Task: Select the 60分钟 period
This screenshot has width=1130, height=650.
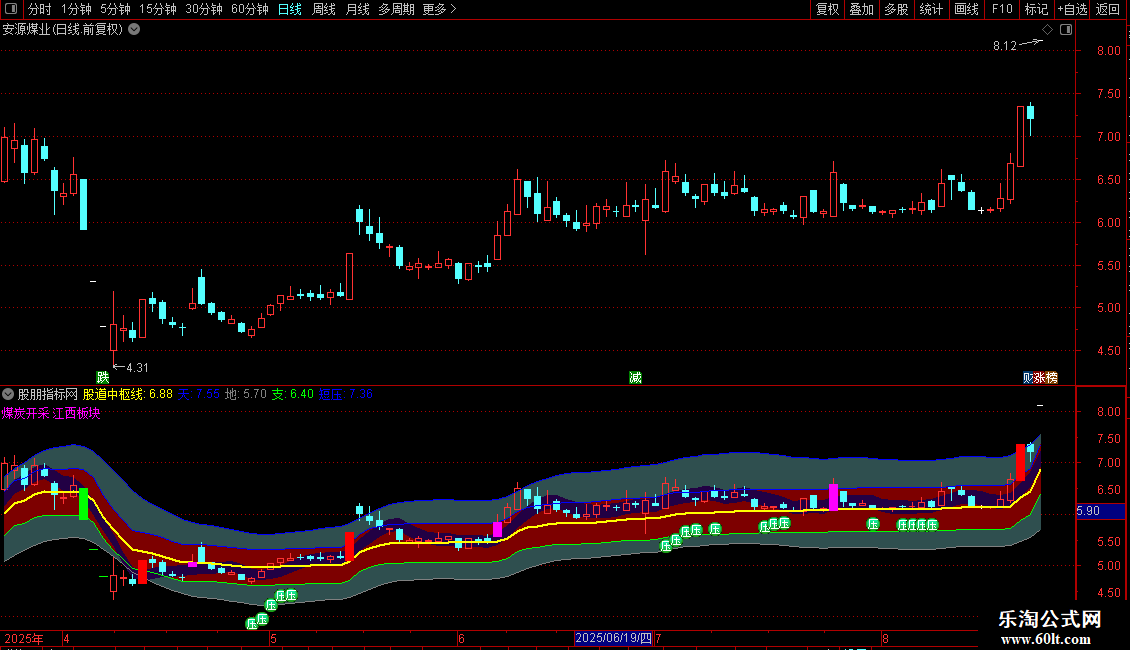Action: pyautogui.click(x=249, y=9)
